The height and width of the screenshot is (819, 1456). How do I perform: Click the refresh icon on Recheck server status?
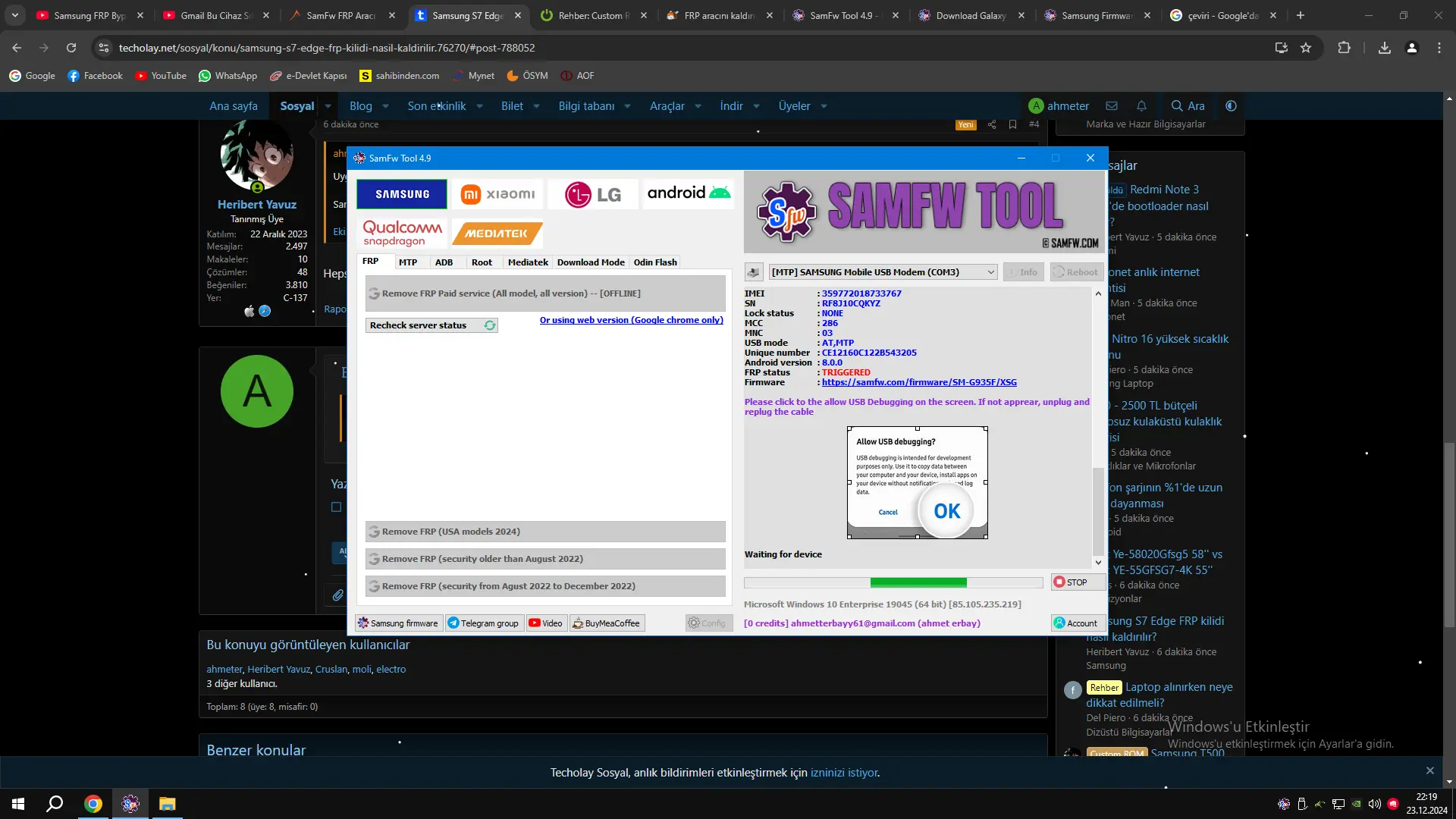pos(490,325)
